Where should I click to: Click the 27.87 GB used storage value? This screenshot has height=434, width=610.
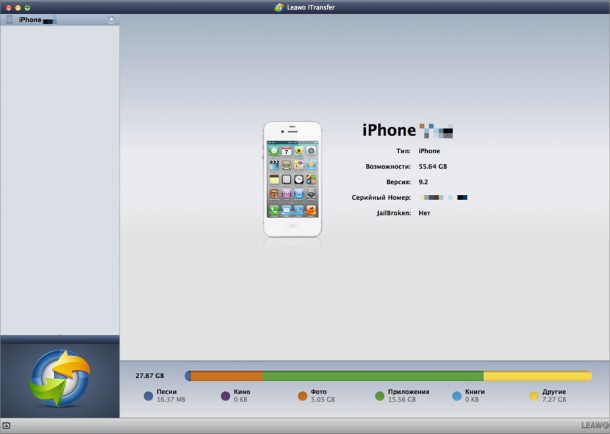point(150,376)
